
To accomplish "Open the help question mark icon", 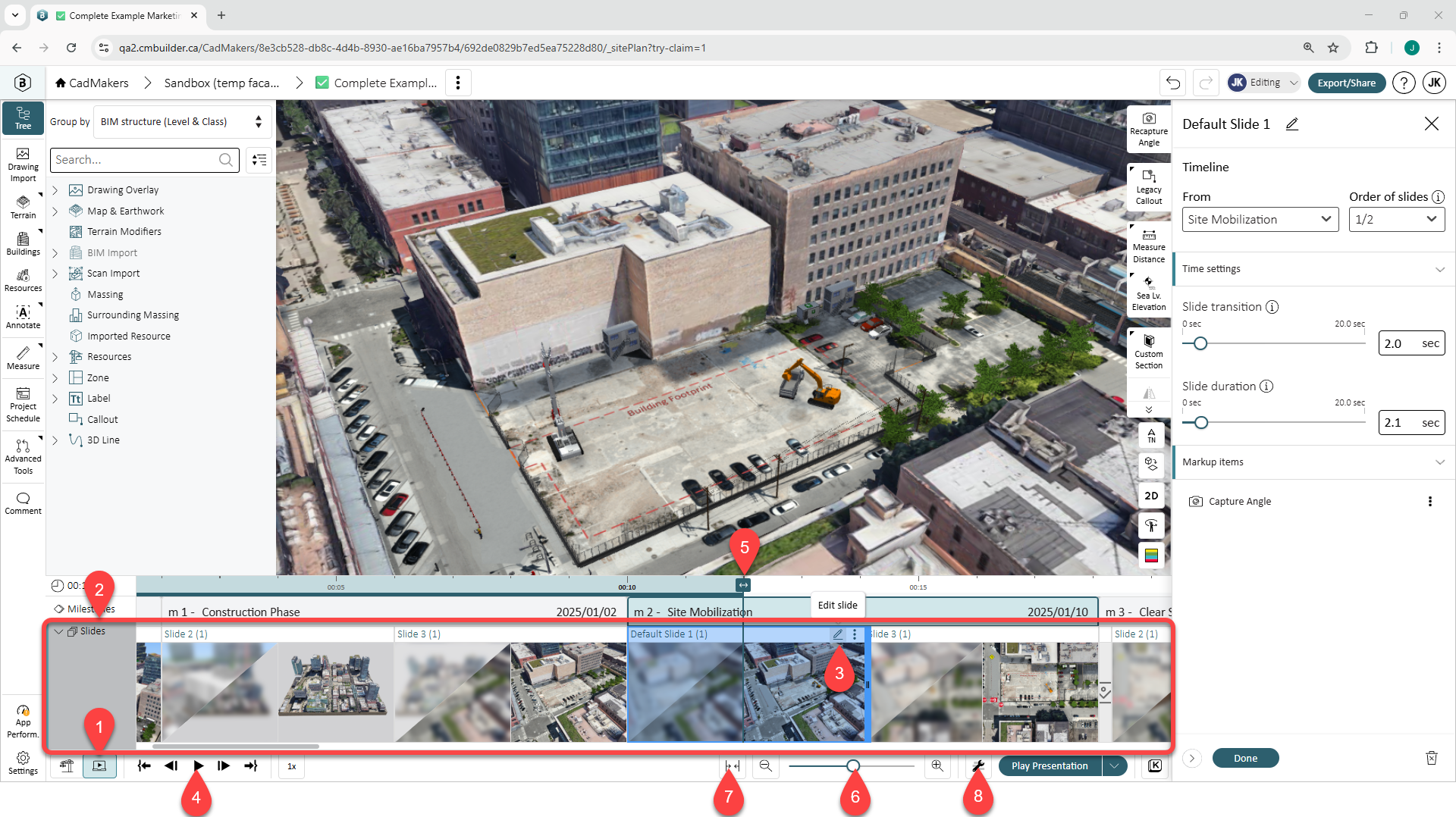I will click(x=1404, y=83).
